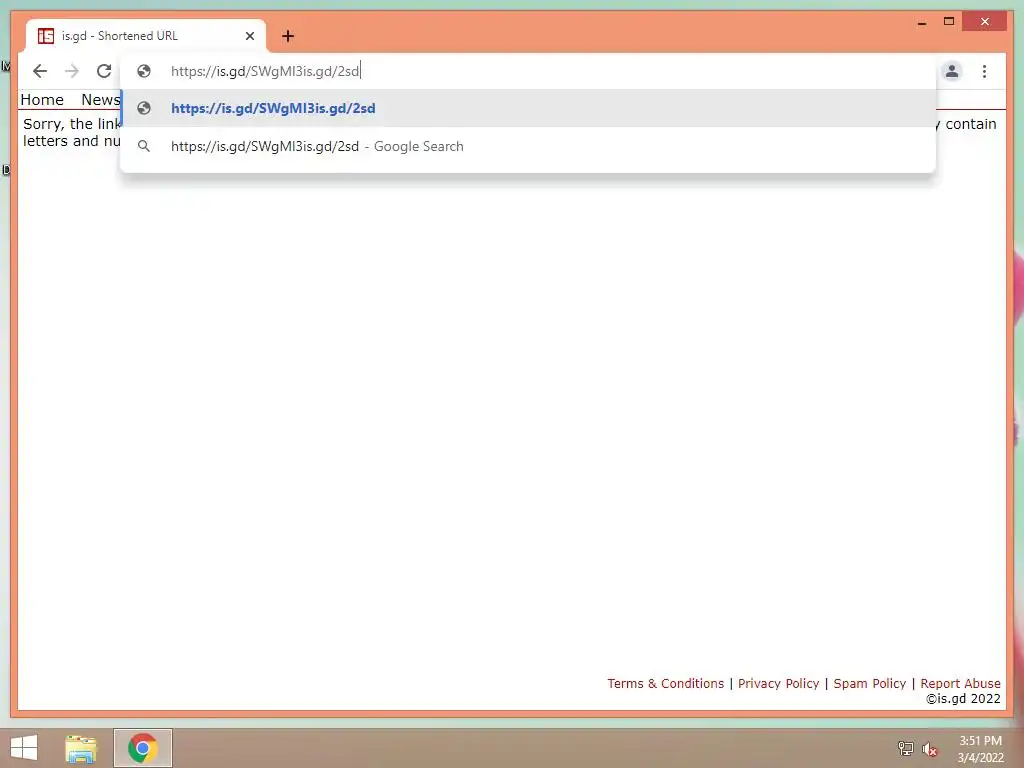The image size is (1024, 768).
Task: Click the Chrome icon in the taskbar
Action: point(143,748)
